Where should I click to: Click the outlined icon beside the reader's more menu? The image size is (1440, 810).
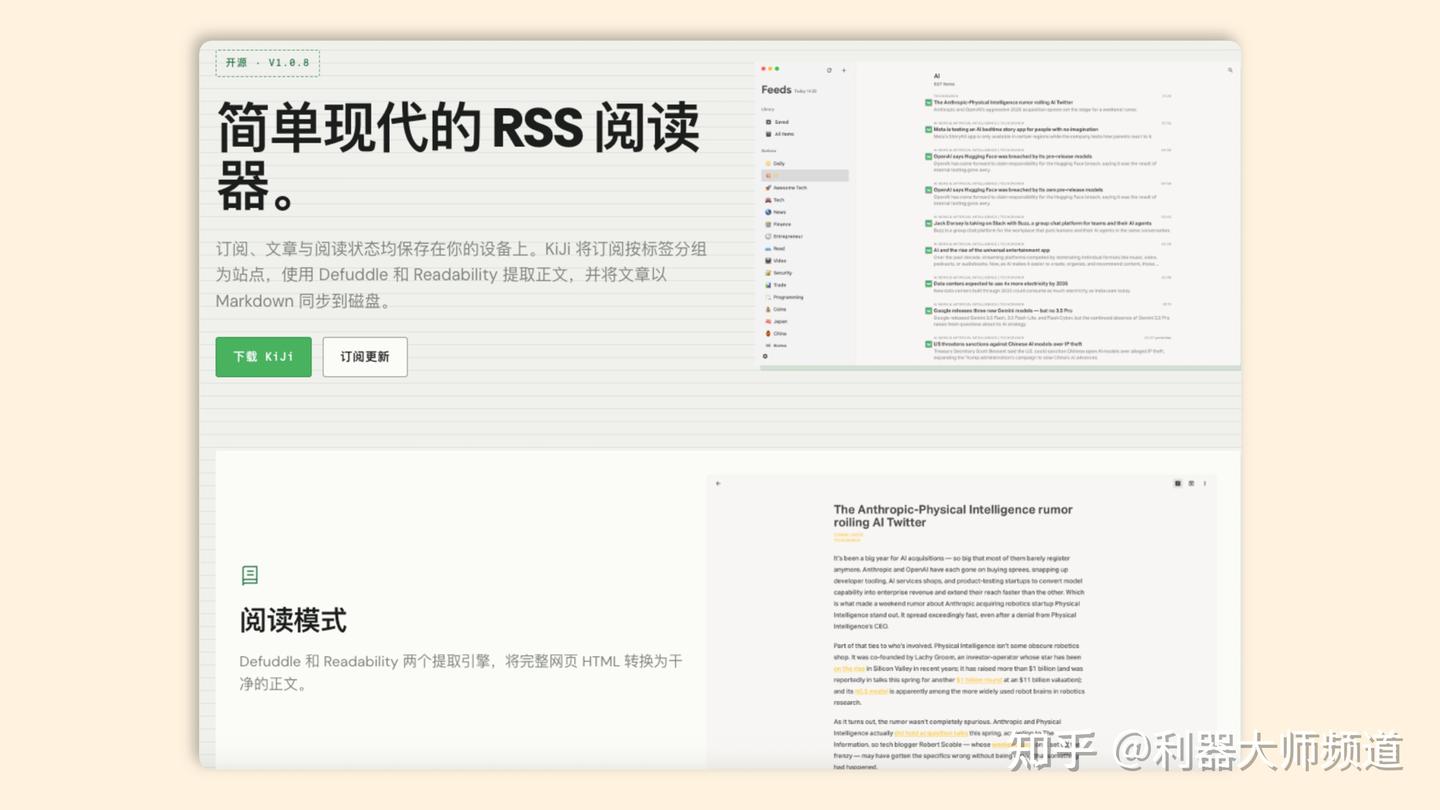[x=1191, y=483]
